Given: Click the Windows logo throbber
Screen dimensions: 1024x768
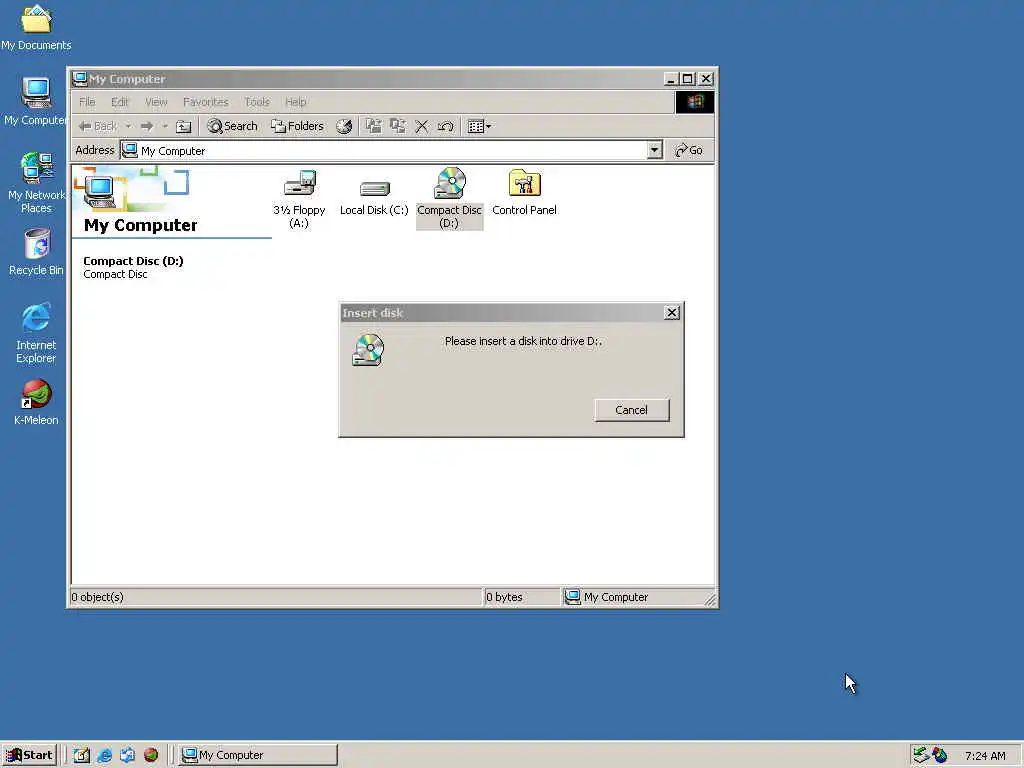Looking at the screenshot, I should point(694,102).
